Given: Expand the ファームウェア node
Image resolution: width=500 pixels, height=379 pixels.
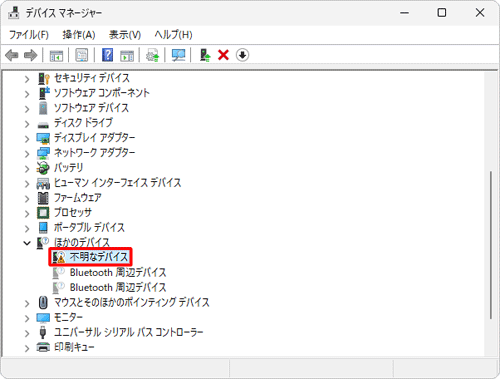Looking at the screenshot, I should (27, 199).
